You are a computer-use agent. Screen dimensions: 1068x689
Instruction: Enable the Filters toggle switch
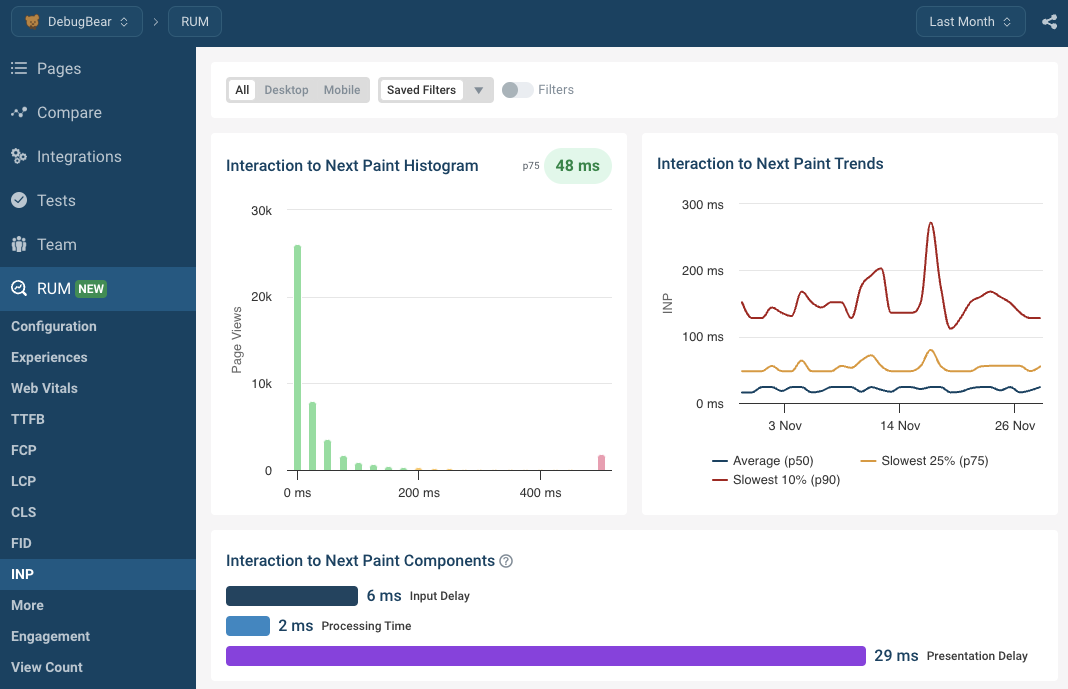(517, 90)
